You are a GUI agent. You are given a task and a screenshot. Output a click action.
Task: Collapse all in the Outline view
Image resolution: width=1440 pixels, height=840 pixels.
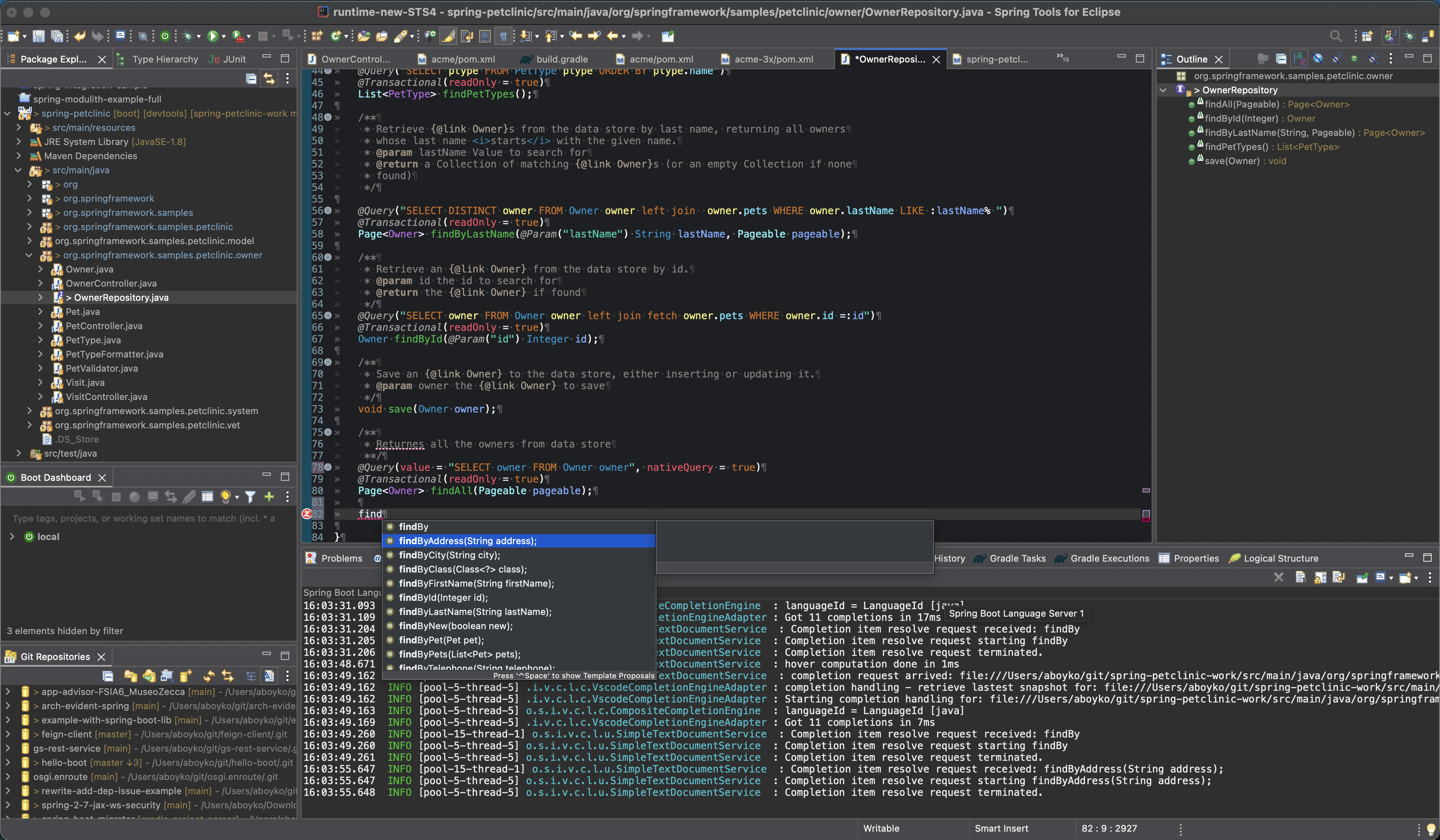point(1281,59)
